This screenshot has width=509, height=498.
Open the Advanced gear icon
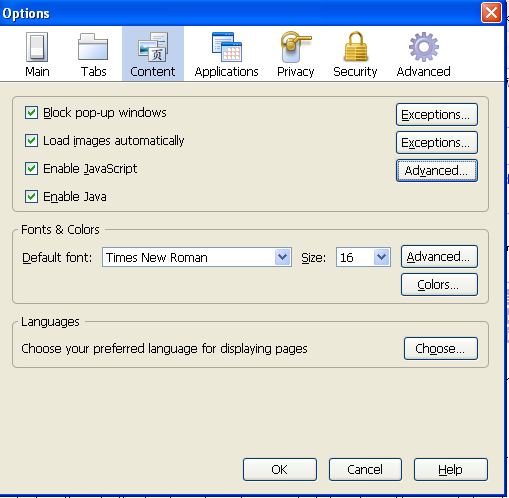[x=424, y=47]
